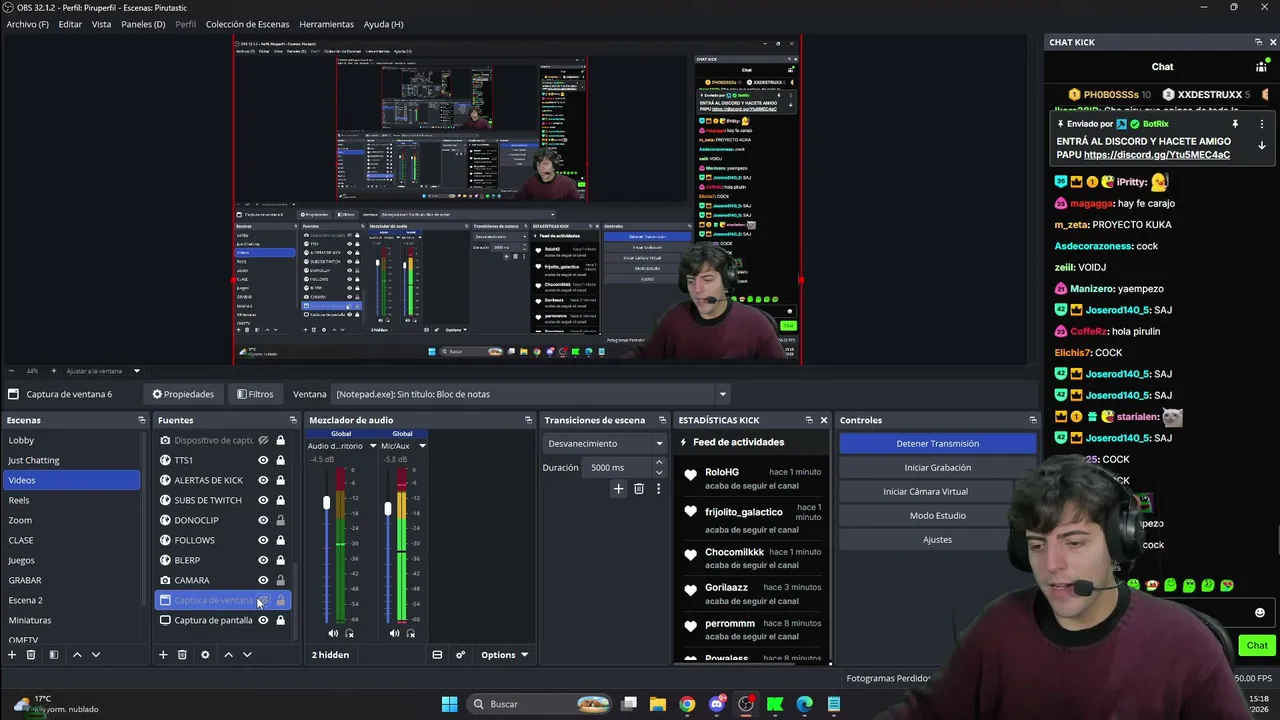
Task: Move the selected source down
Action: point(247,655)
